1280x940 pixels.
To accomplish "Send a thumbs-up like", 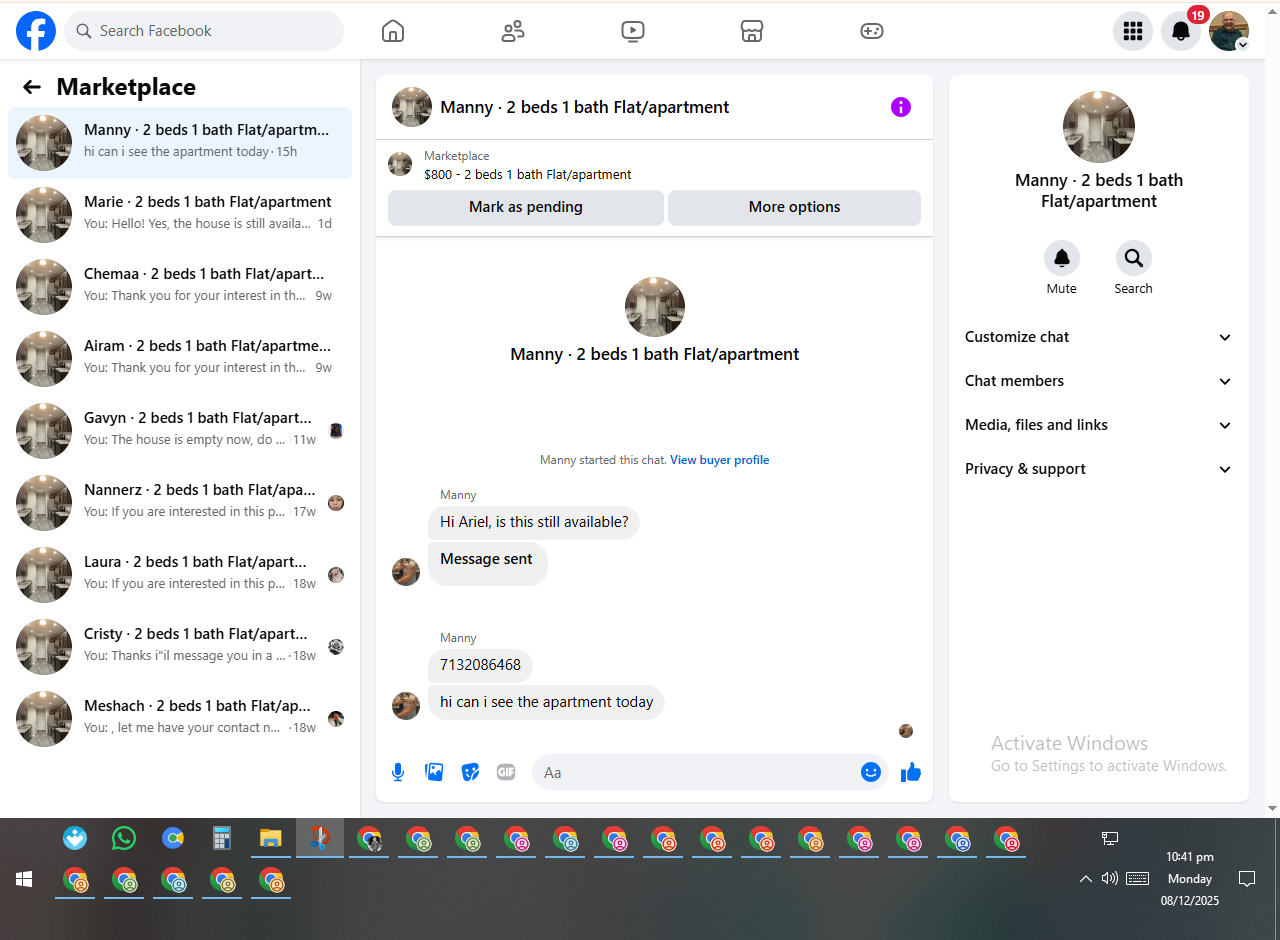I will tap(911, 772).
